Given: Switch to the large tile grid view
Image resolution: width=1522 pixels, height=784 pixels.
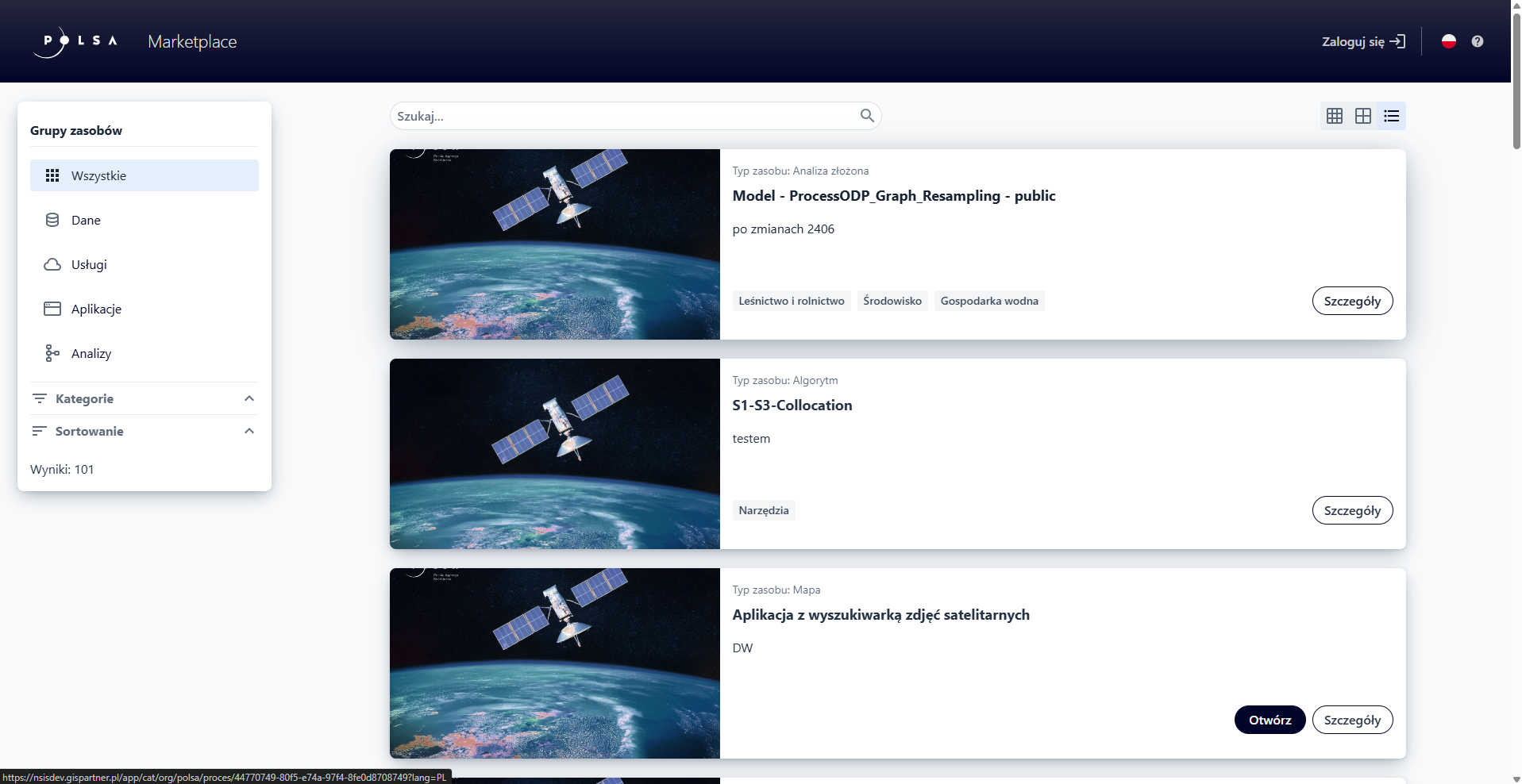Looking at the screenshot, I should point(1363,116).
